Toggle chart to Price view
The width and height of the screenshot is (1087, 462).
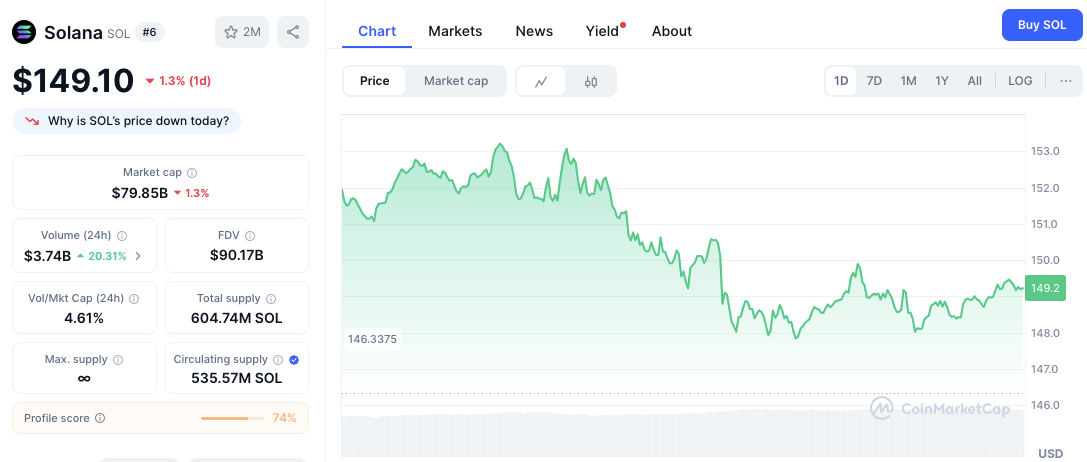pos(374,81)
